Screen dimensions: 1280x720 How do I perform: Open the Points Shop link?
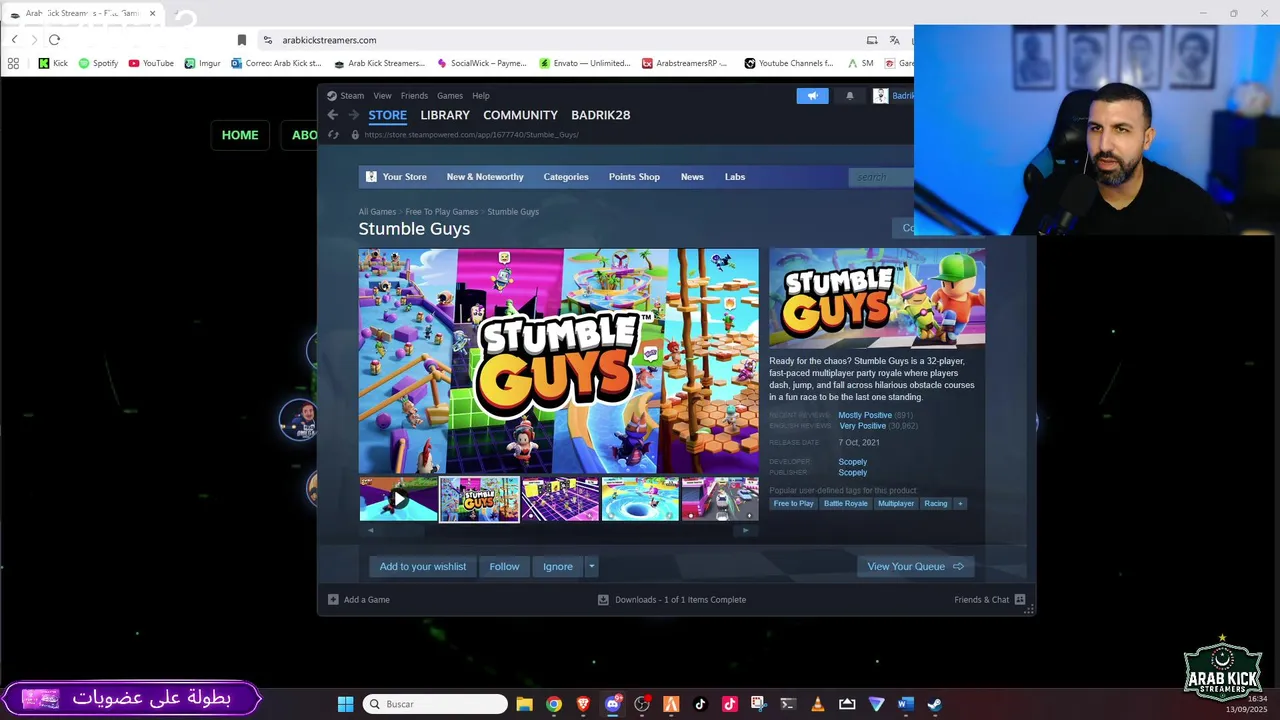[634, 177]
